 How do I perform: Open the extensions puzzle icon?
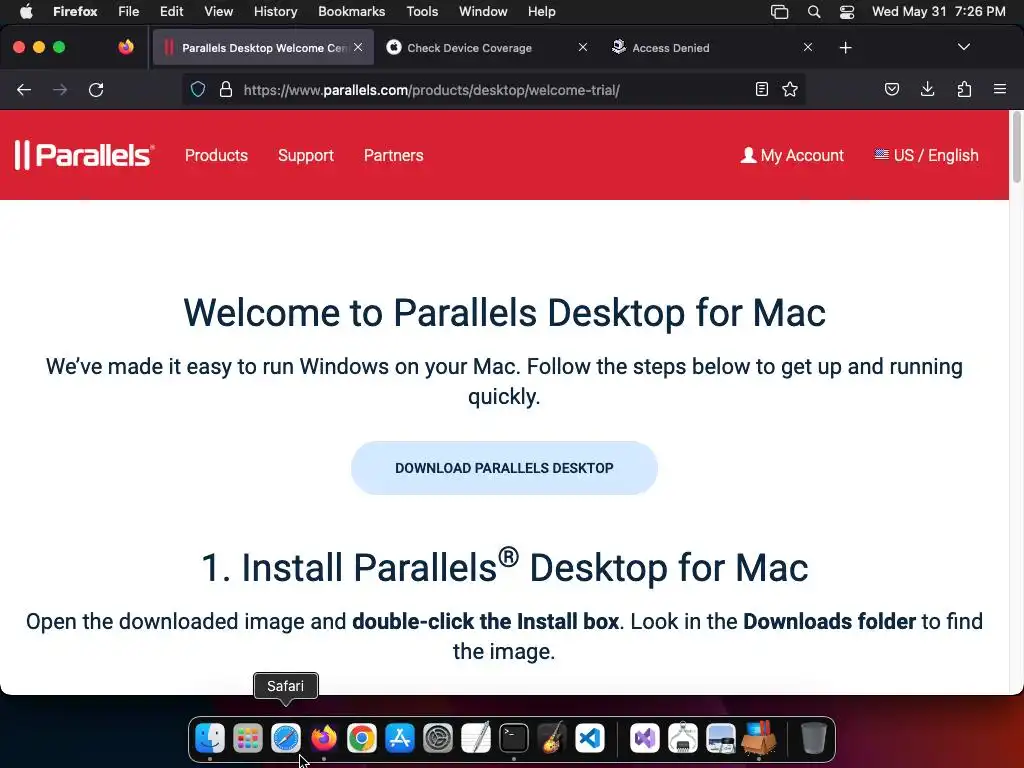pos(964,89)
